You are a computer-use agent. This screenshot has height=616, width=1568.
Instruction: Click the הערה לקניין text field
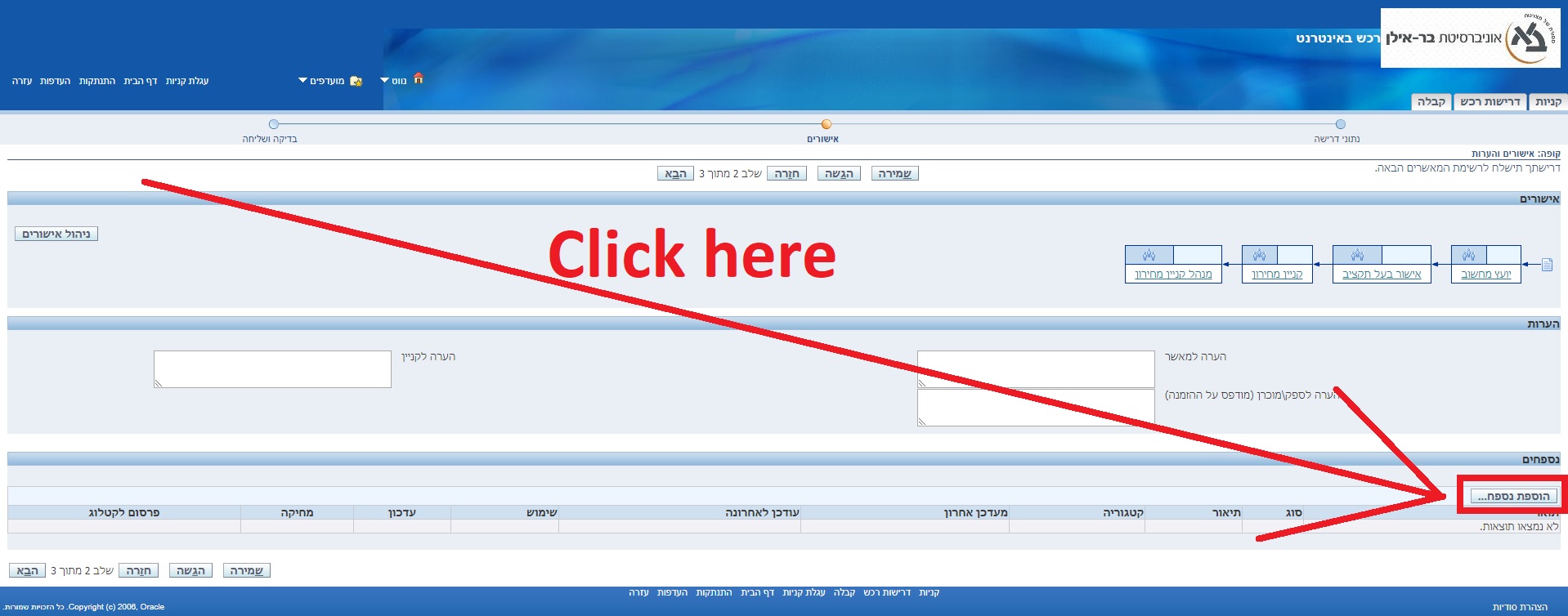click(x=272, y=369)
